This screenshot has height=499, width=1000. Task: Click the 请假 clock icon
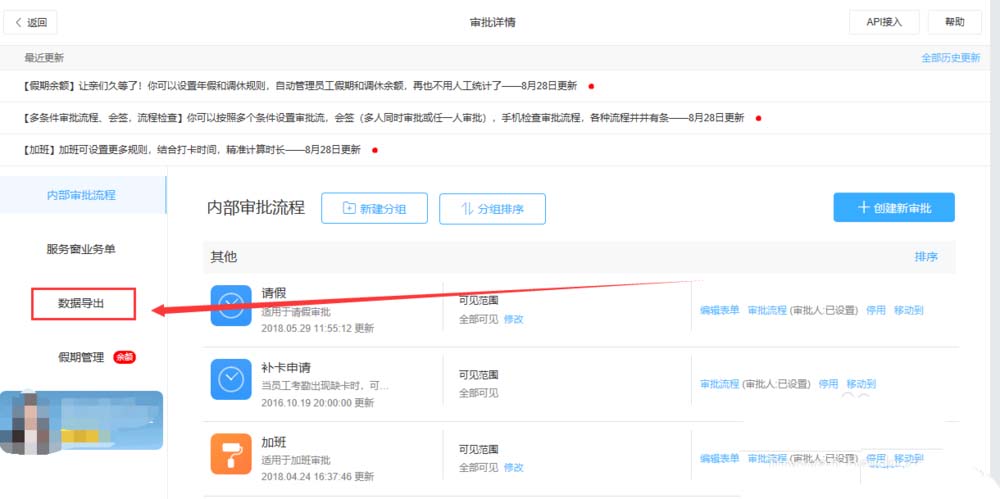(x=231, y=305)
